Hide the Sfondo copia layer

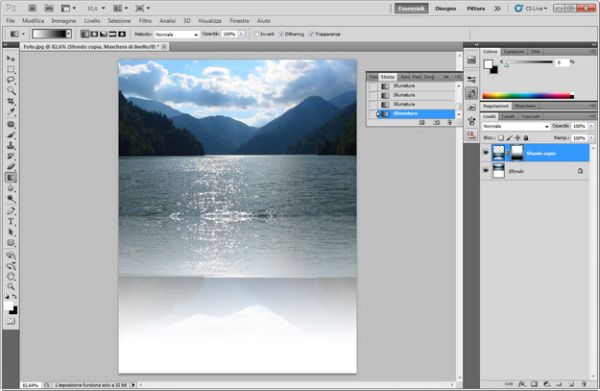tap(486, 153)
